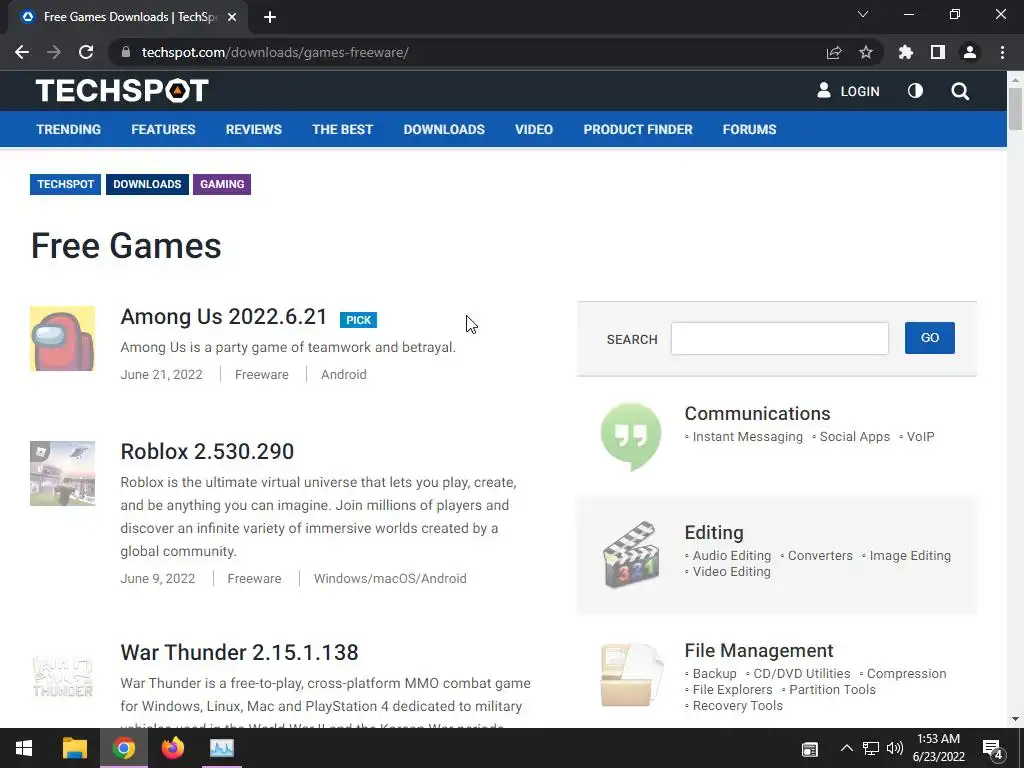1024x768 pixels.
Task: Click the Editing clapperboard icon
Action: [631, 554]
